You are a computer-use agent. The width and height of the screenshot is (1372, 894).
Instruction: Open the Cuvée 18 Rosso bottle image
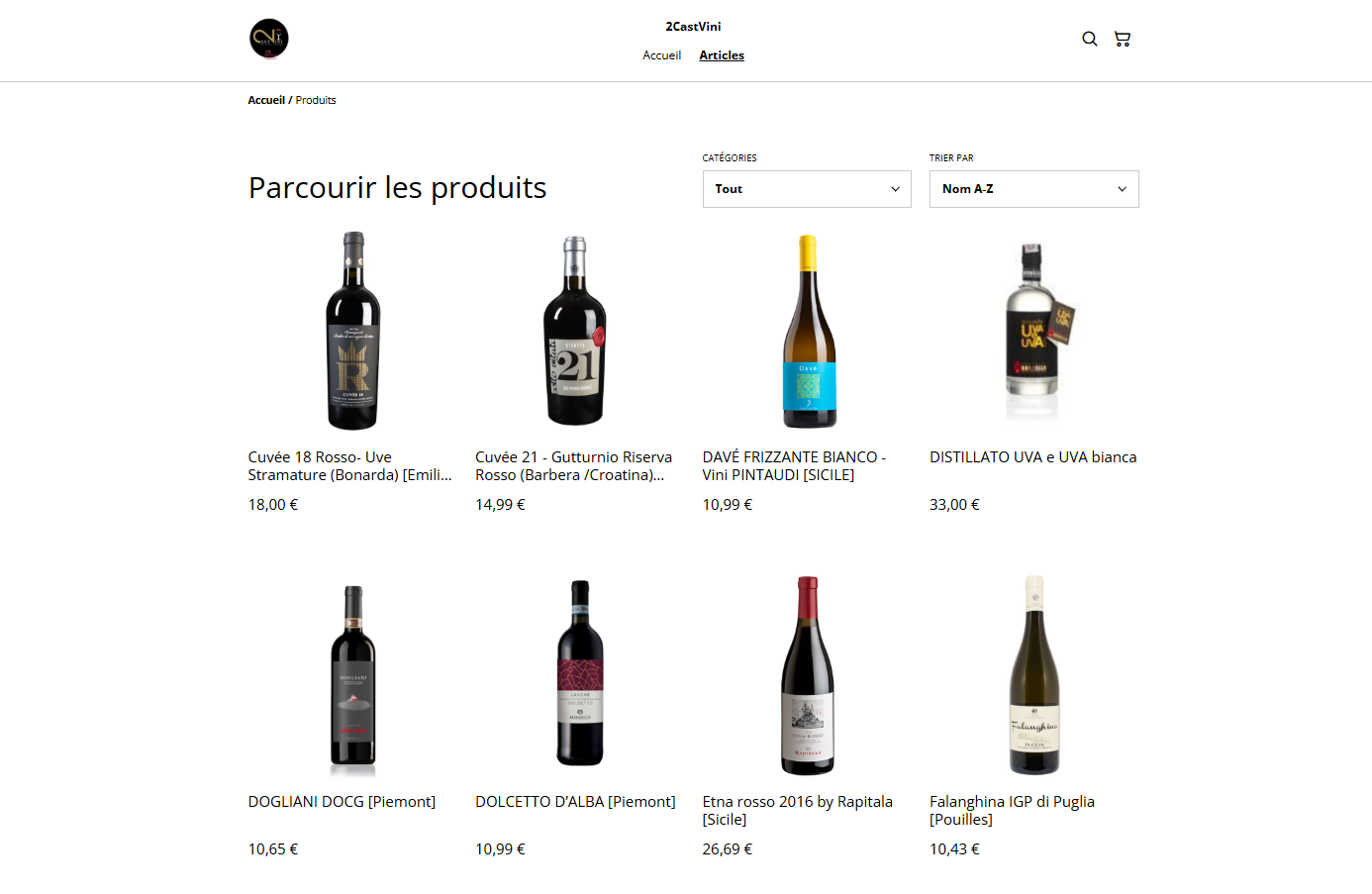(353, 331)
